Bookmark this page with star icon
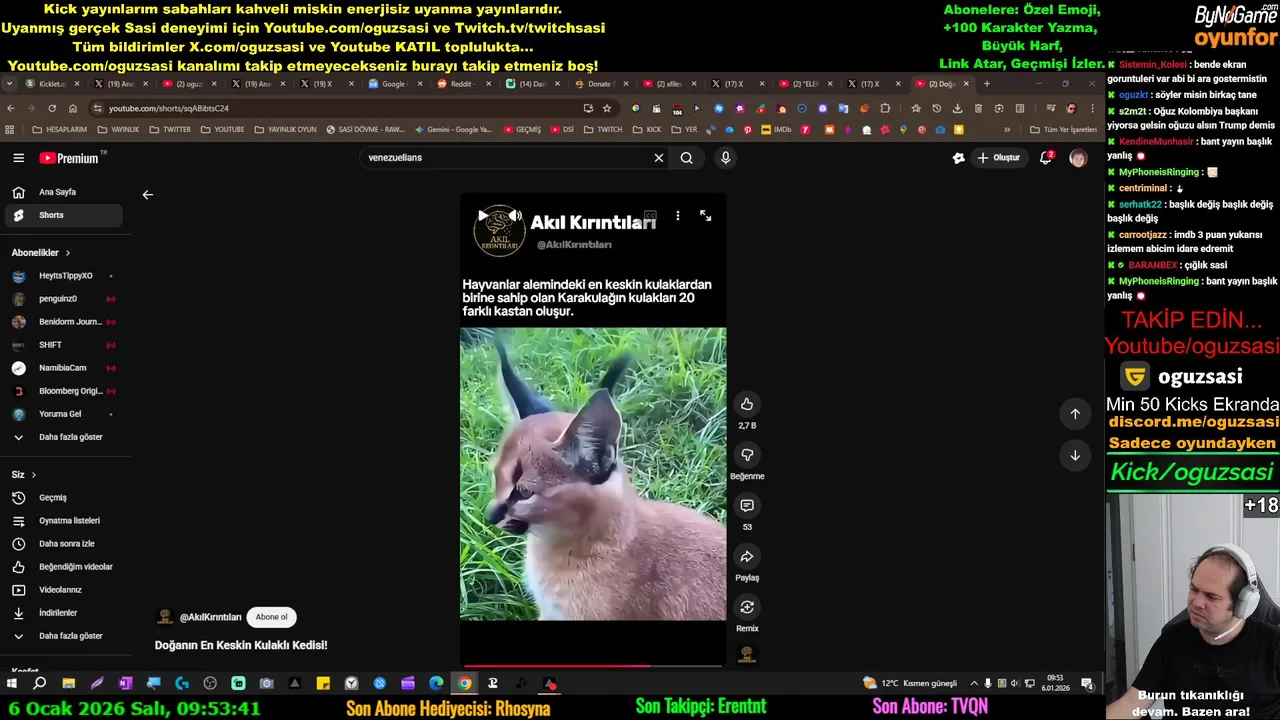The height and width of the screenshot is (720, 1280). (x=607, y=108)
